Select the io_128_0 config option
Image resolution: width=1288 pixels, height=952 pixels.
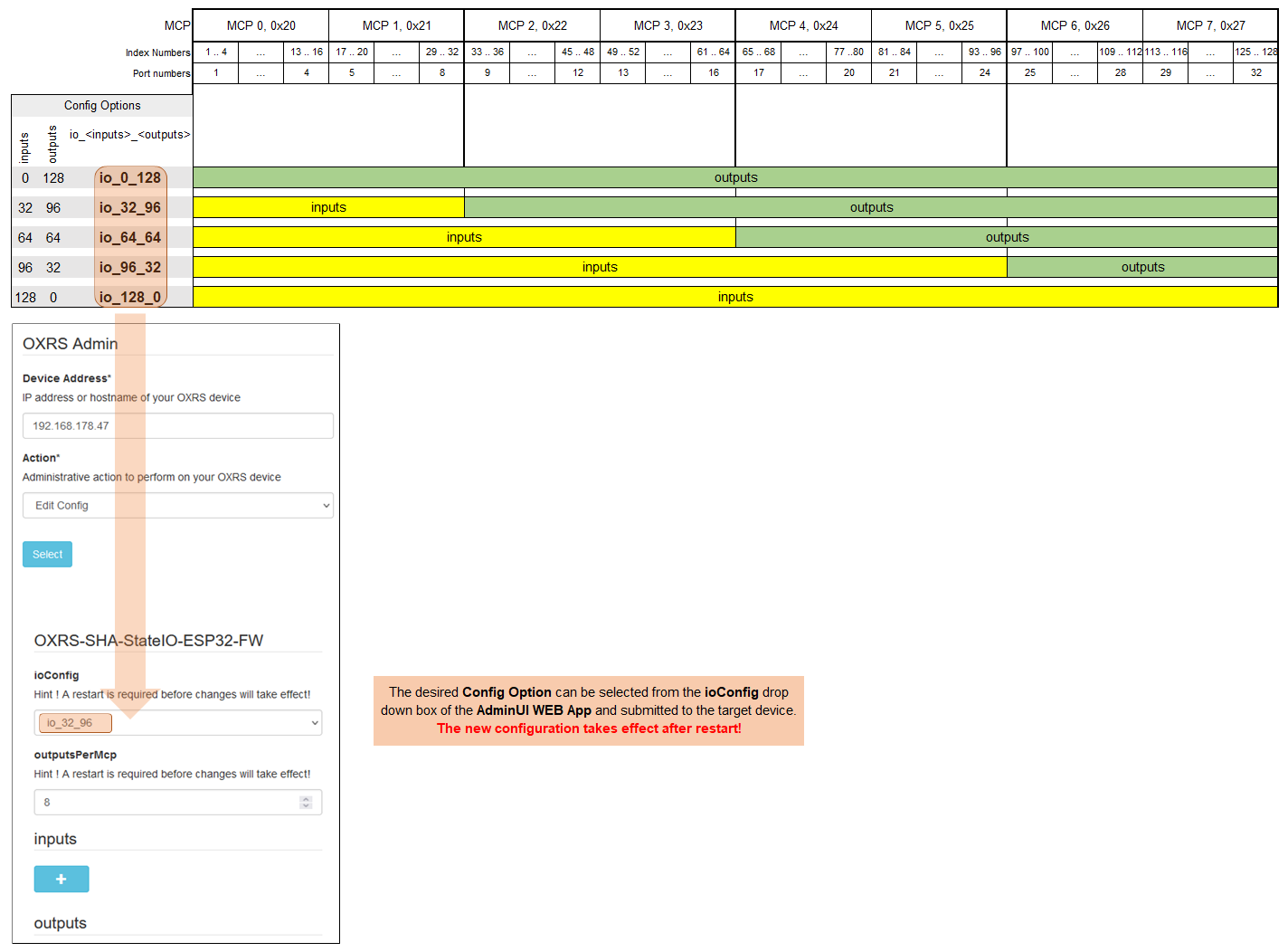pos(130,297)
